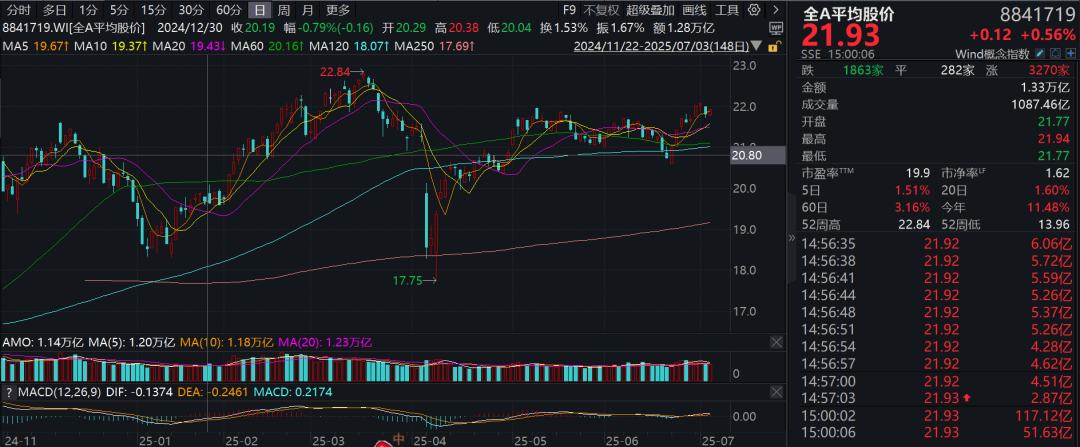
Task: Switch to the 分时 intraday tab
Action: 19,10
